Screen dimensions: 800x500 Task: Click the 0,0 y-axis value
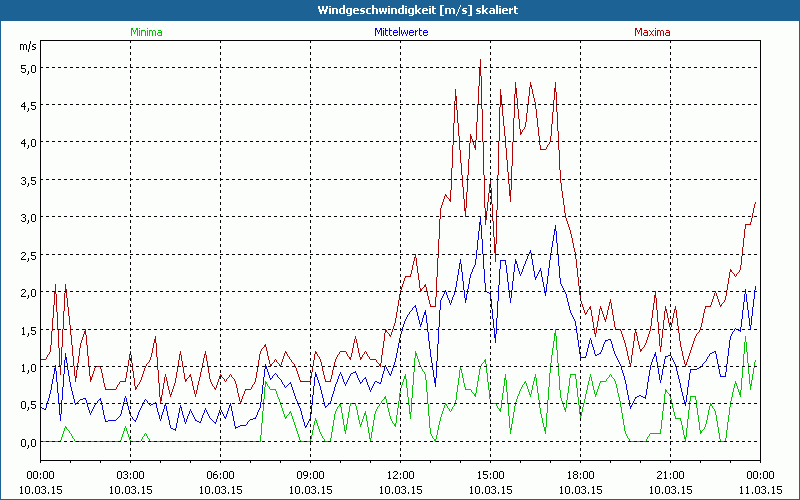point(29,442)
